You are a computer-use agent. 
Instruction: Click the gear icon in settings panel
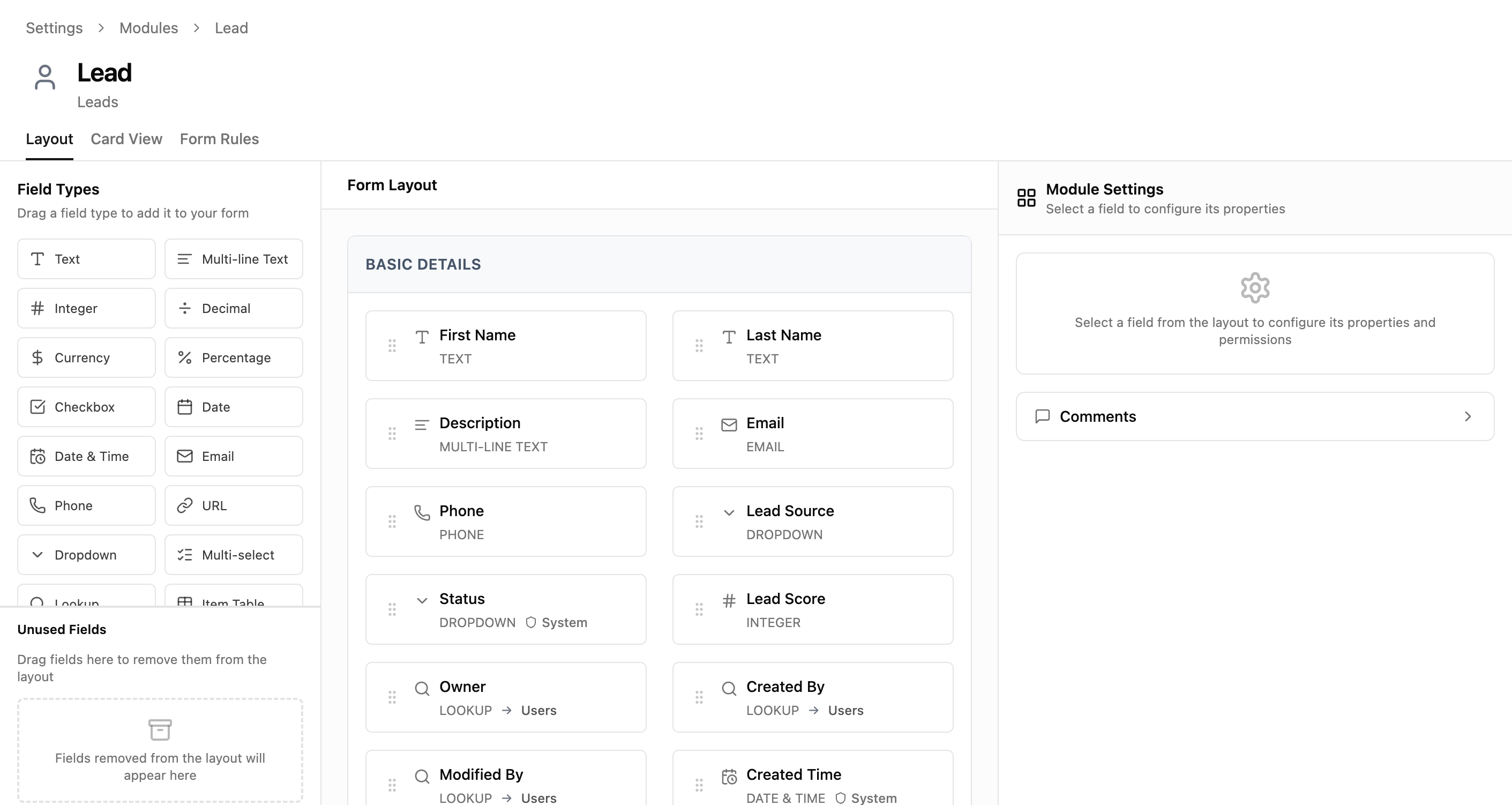1255,288
